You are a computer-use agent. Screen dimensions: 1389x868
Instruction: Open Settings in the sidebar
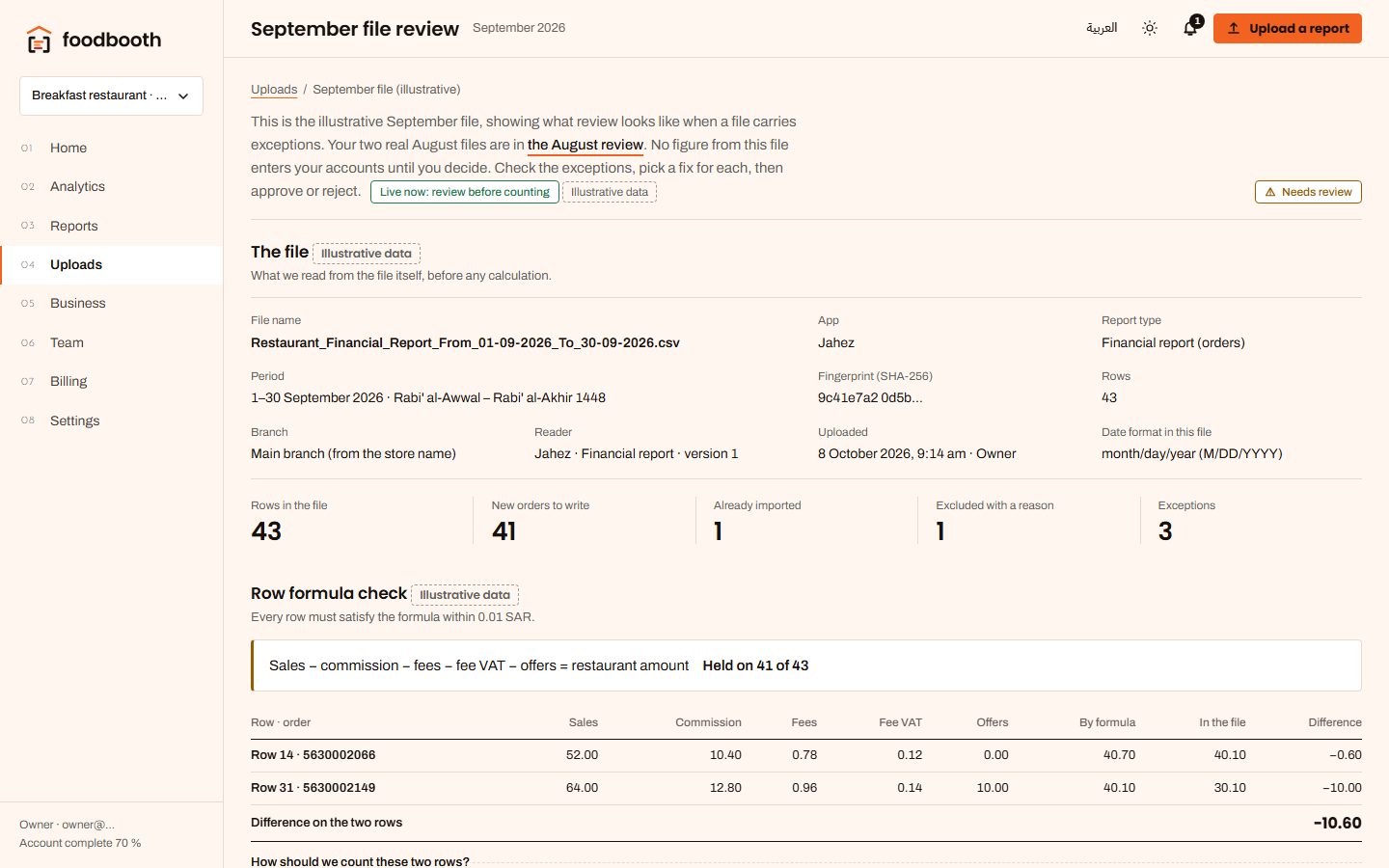coord(111,420)
